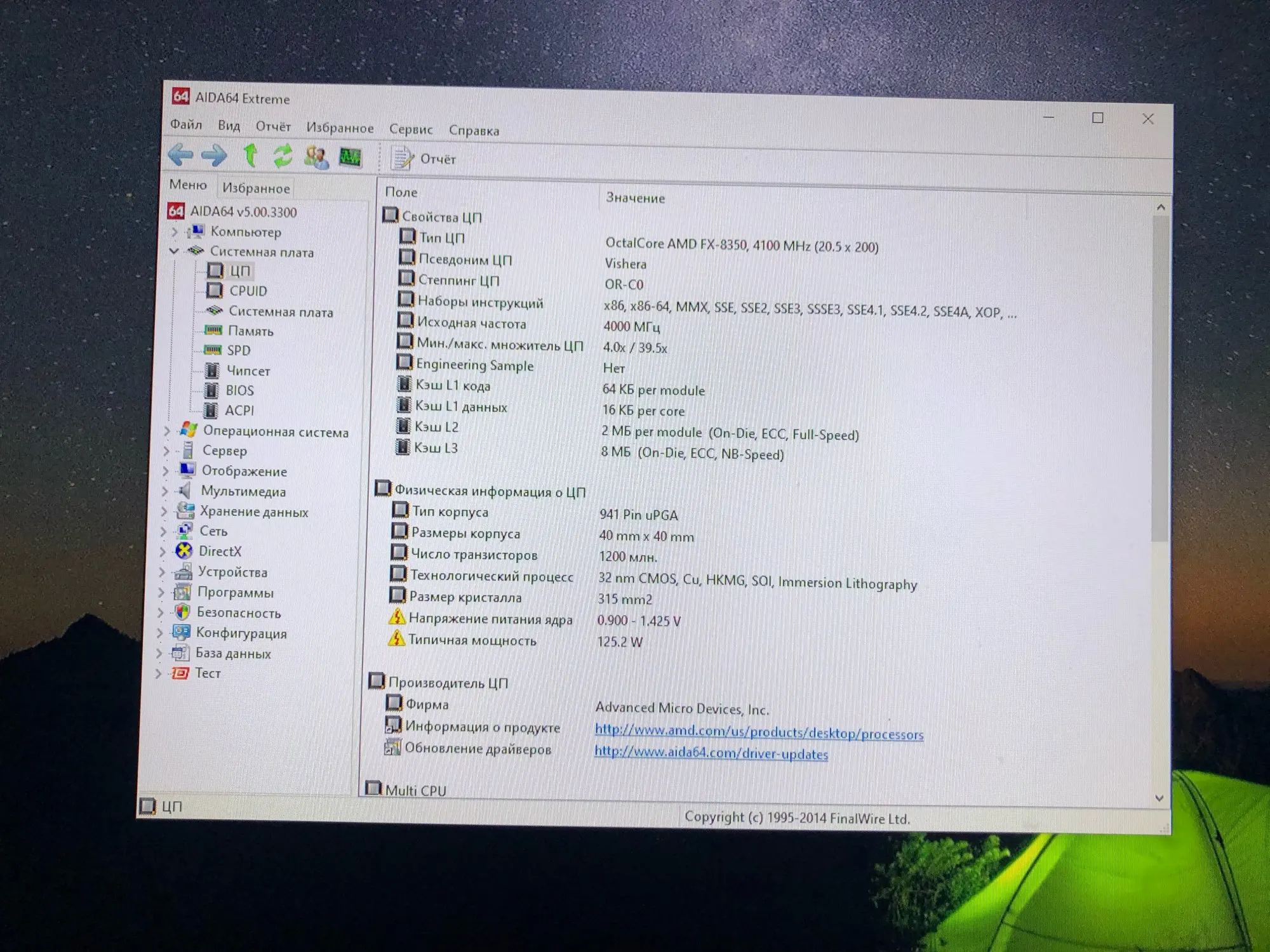
Task: Open the system monitor graph icon
Action: click(350, 157)
